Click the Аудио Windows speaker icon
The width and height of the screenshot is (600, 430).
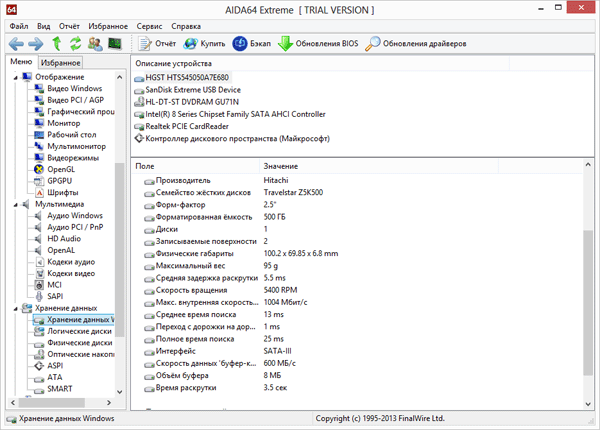click(38, 215)
